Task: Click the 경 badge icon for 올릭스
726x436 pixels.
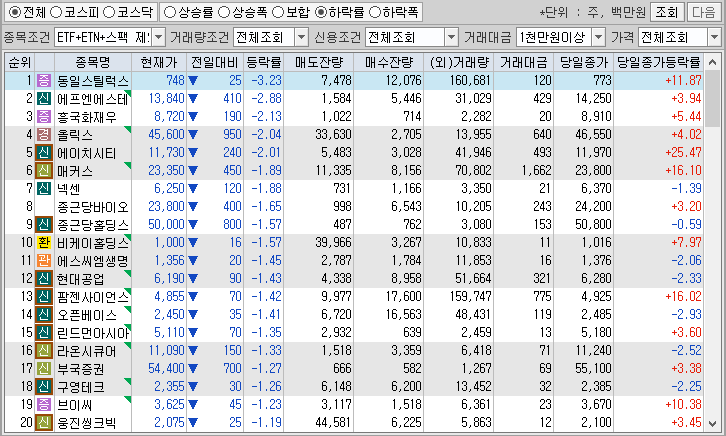Action: click(x=44, y=135)
